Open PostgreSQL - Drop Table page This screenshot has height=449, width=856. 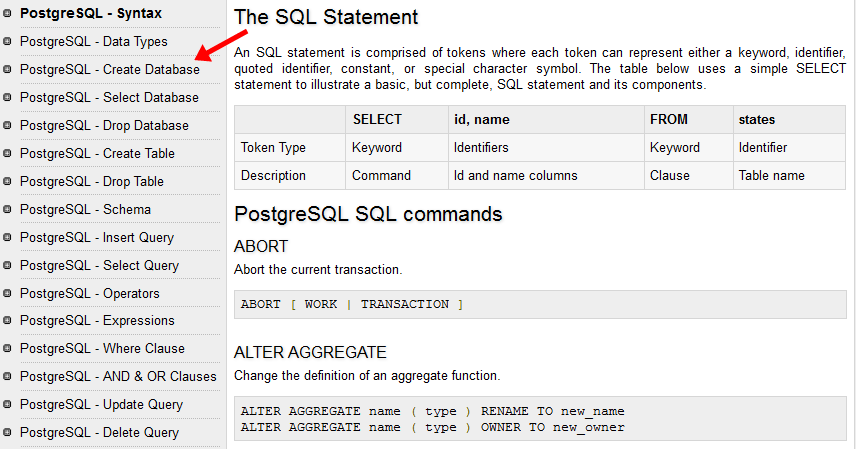click(91, 182)
